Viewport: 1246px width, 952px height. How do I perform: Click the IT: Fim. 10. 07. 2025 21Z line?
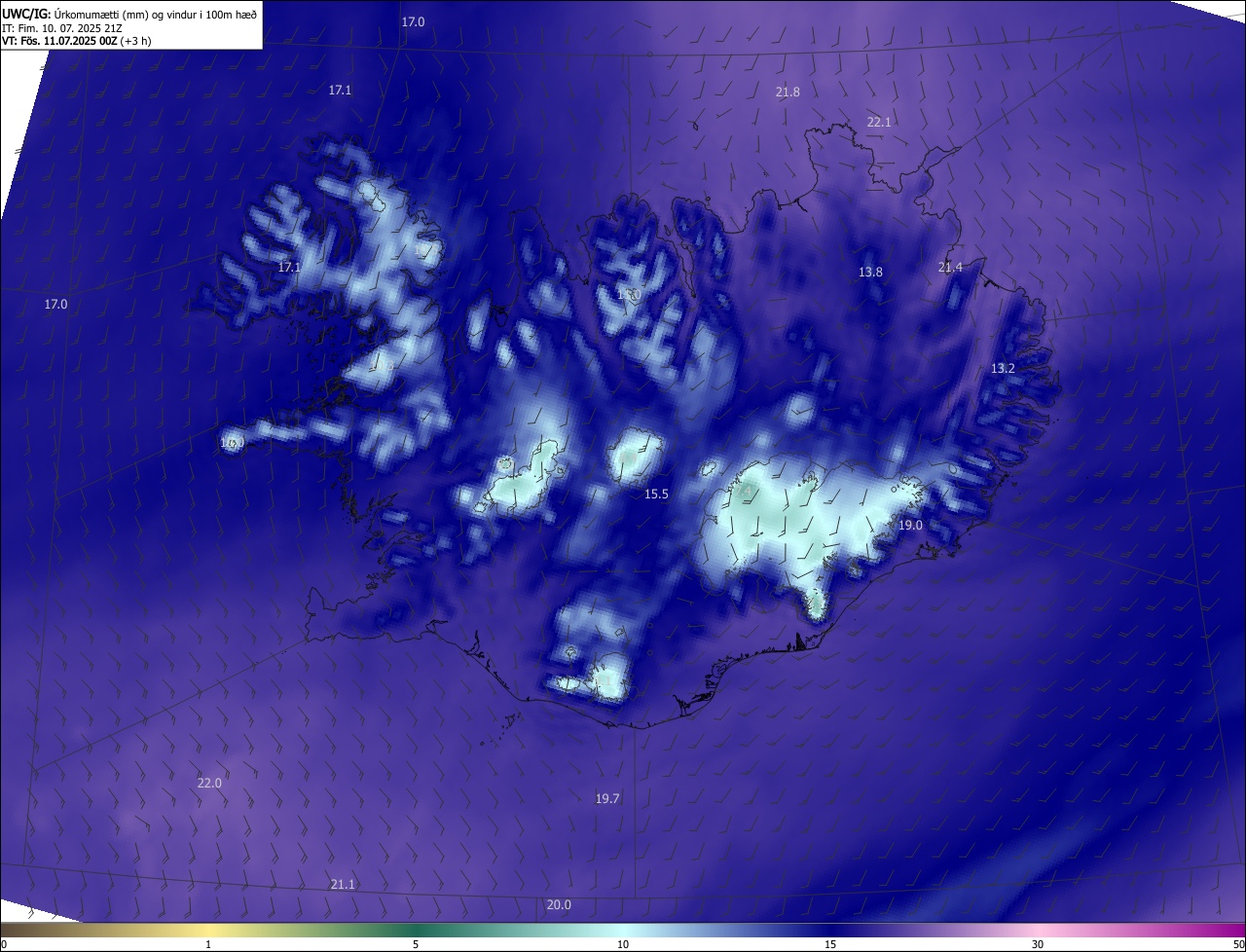point(62,27)
